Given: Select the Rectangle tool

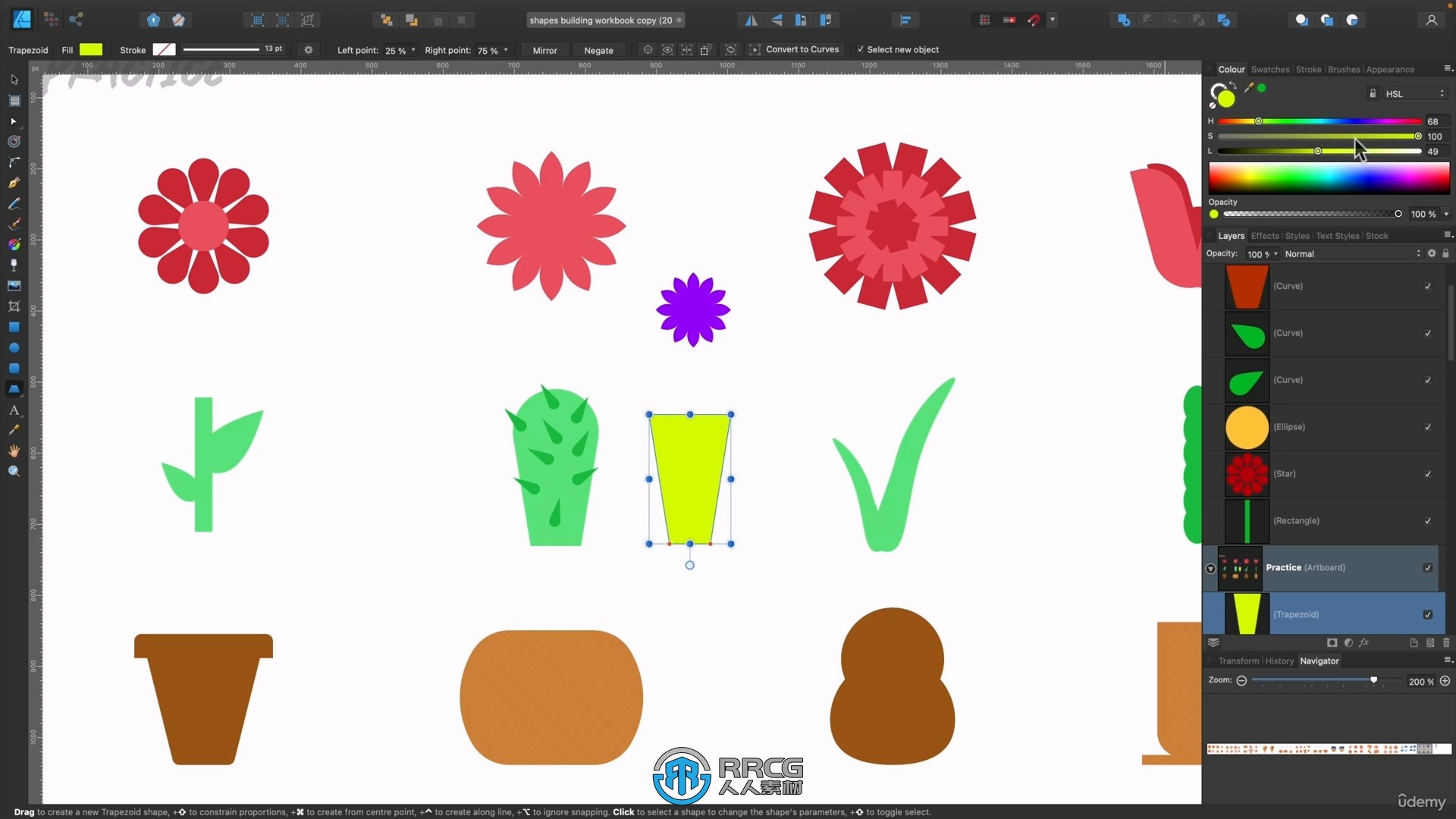Looking at the screenshot, I should coord(14,327).
